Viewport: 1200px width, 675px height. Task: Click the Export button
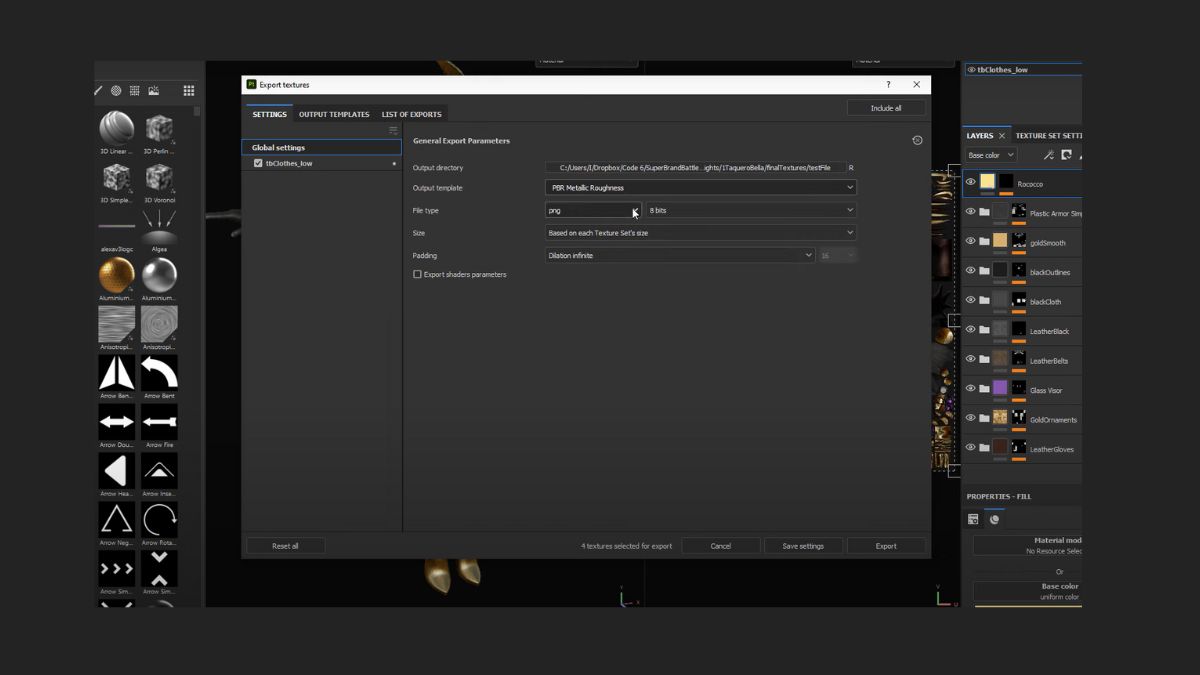886,546
